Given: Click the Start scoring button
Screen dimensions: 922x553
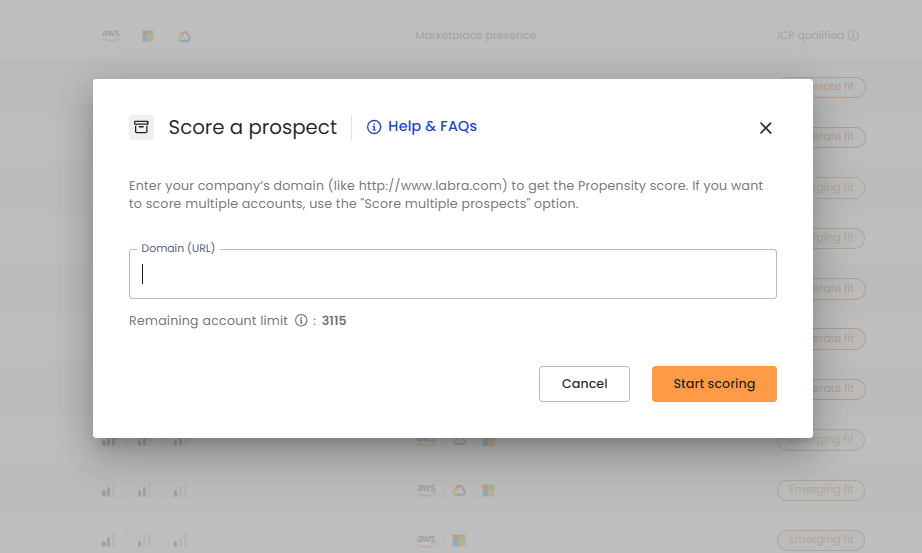Looking at the screenshot, I should pyautogui.click(x=714, y=384).
